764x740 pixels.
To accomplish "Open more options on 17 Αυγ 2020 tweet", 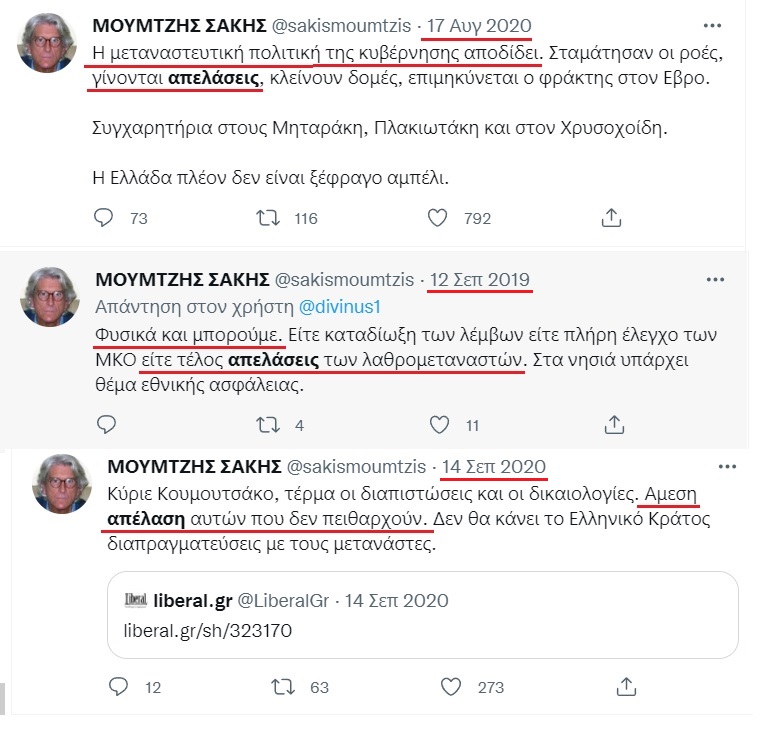I will click(x=712, y=25).
